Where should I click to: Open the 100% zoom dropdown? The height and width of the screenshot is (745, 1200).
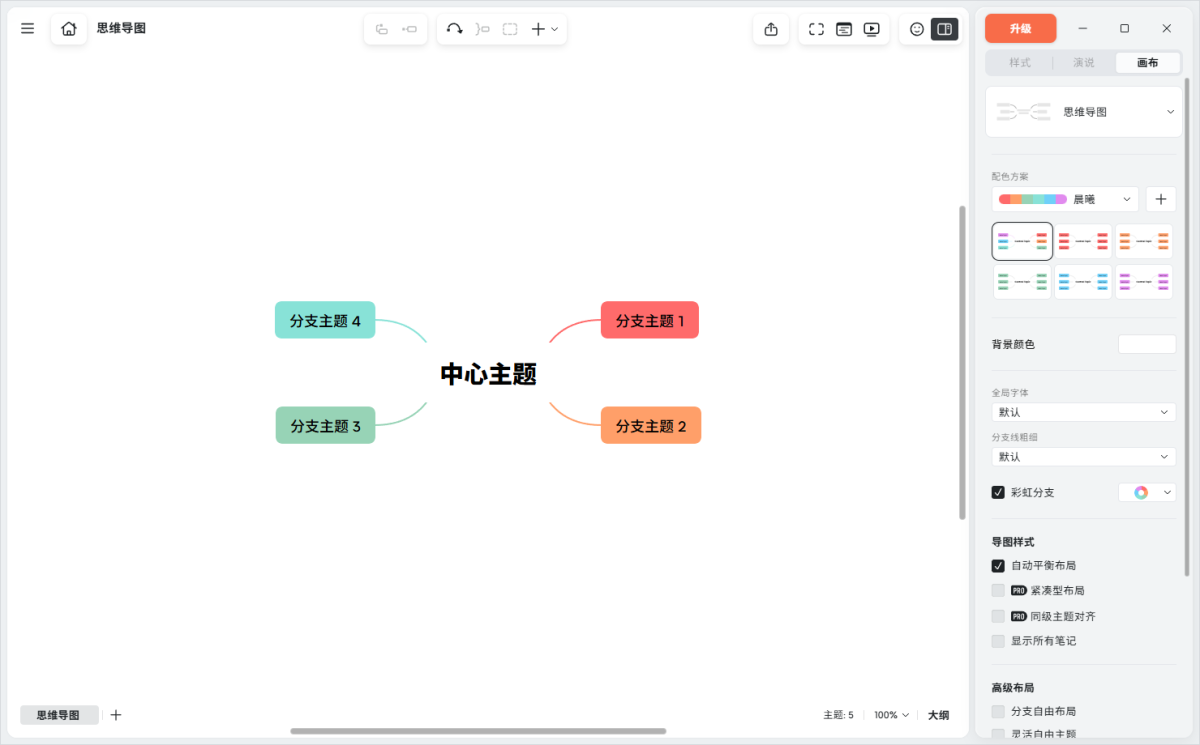pos(892,715)
